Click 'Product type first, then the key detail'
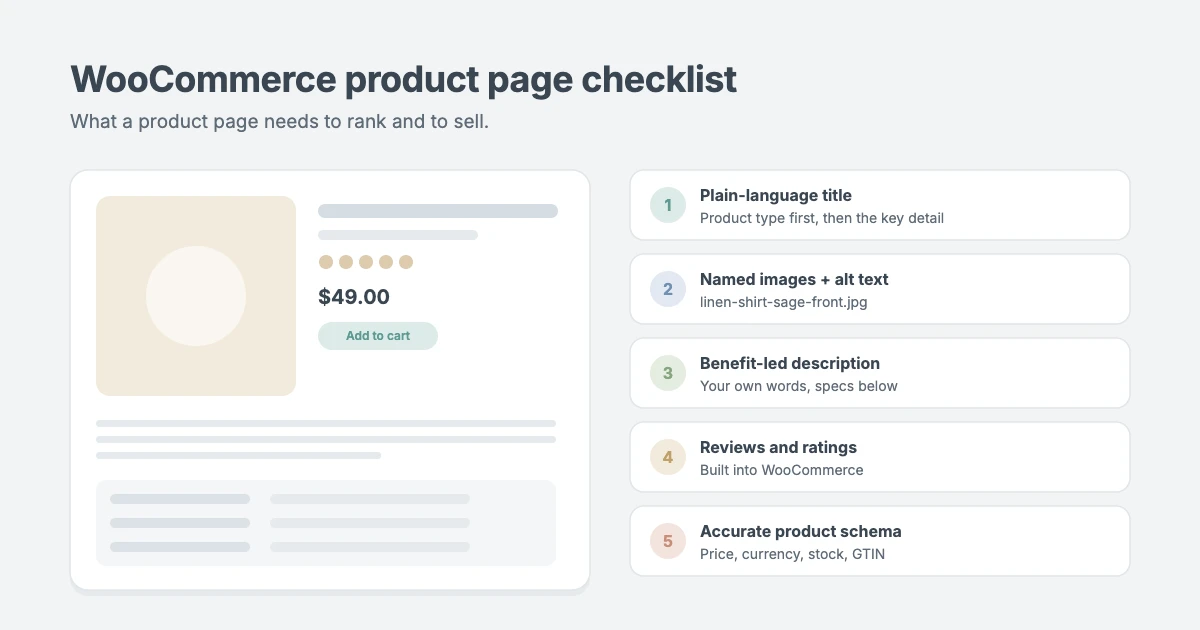This screenshot has width=1200, height=630. 822,218
